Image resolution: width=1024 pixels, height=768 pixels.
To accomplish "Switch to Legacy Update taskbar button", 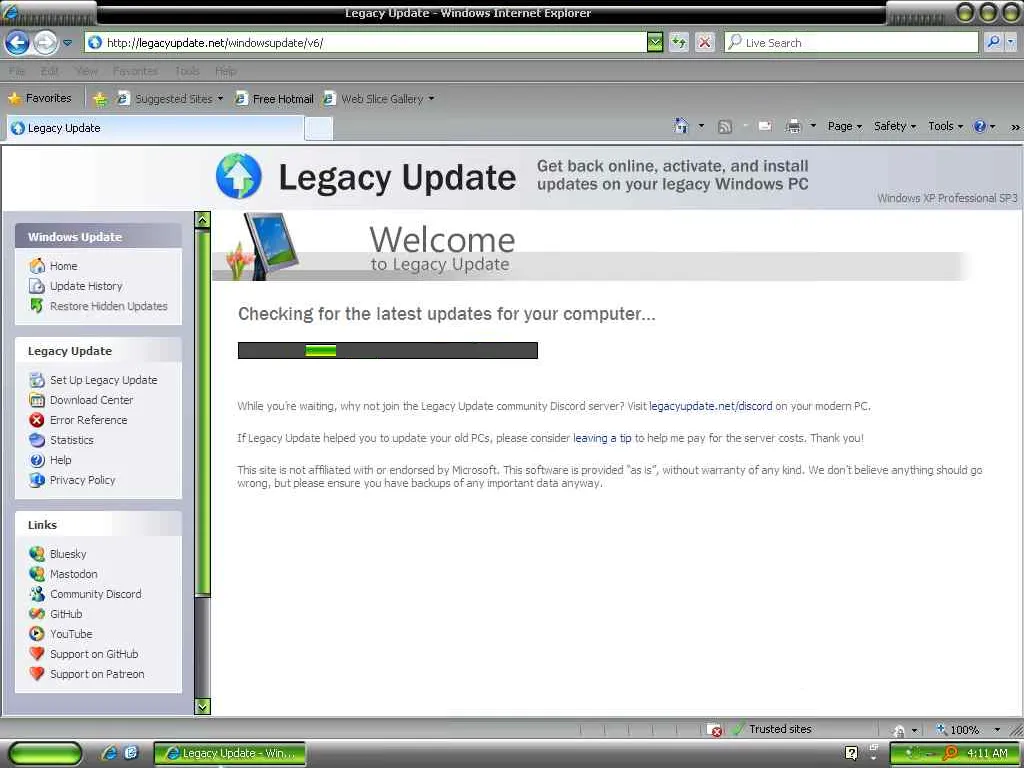I will pos(229,753).
